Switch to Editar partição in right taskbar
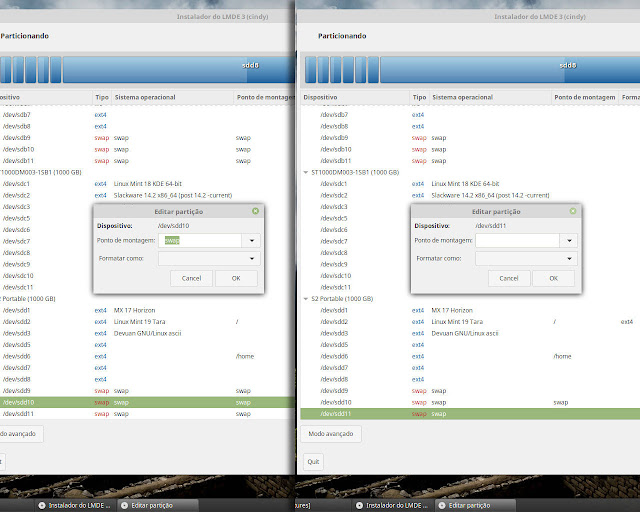640x512 pixels. pyautogui.click(x=476, y=505)
